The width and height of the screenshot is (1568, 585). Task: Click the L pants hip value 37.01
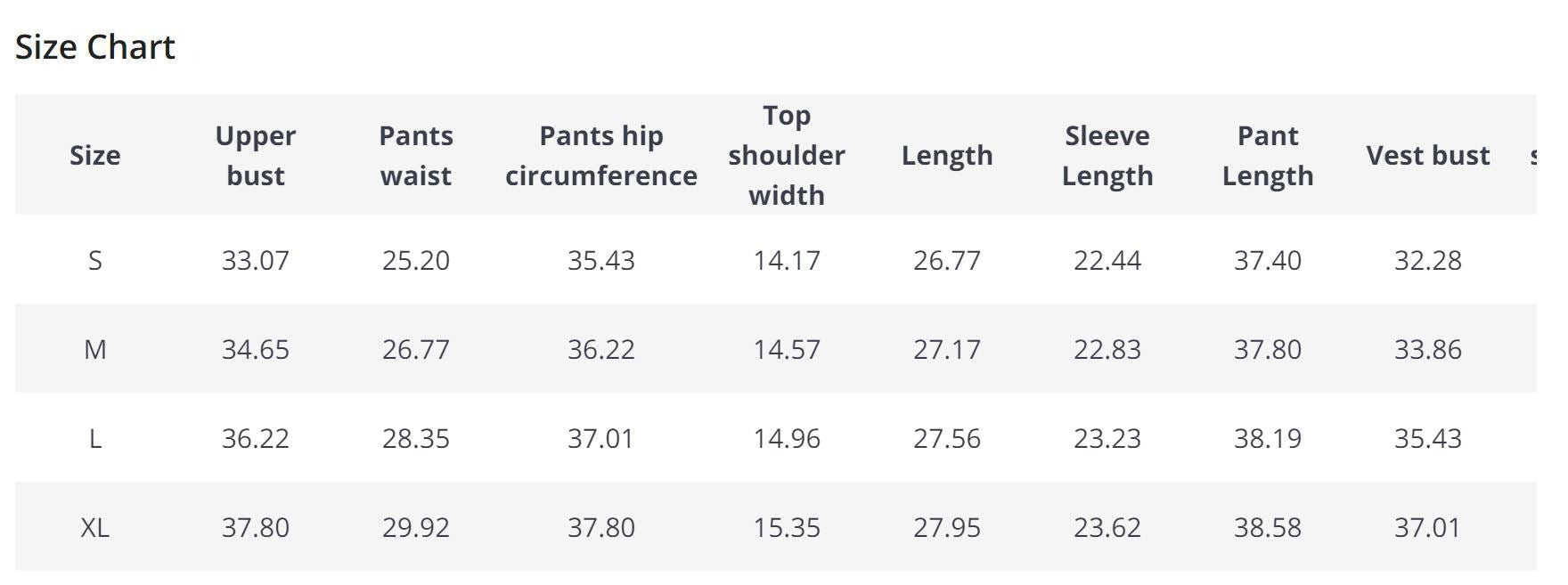click(601, 438)
